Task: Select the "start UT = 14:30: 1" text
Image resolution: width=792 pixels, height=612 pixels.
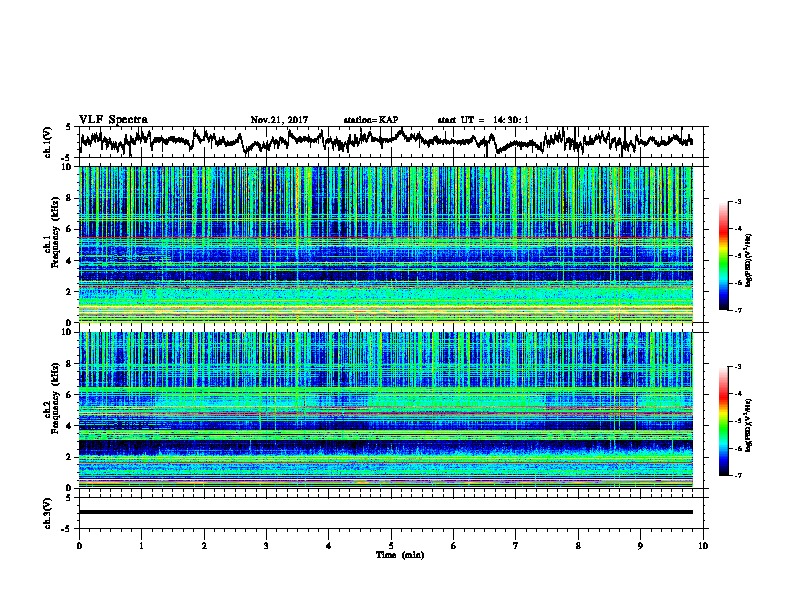Action: click(x=483, y=120)
